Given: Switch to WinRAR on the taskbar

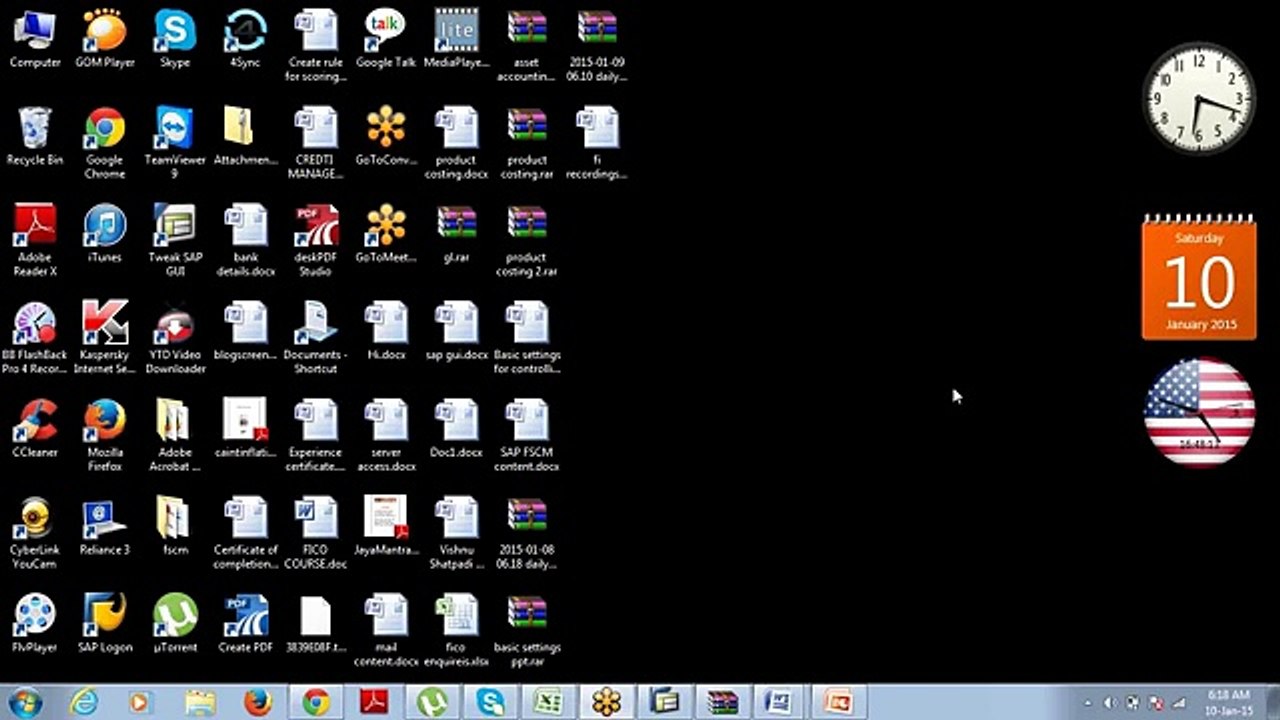Looking at the screenshot, I should click(722, 702).
